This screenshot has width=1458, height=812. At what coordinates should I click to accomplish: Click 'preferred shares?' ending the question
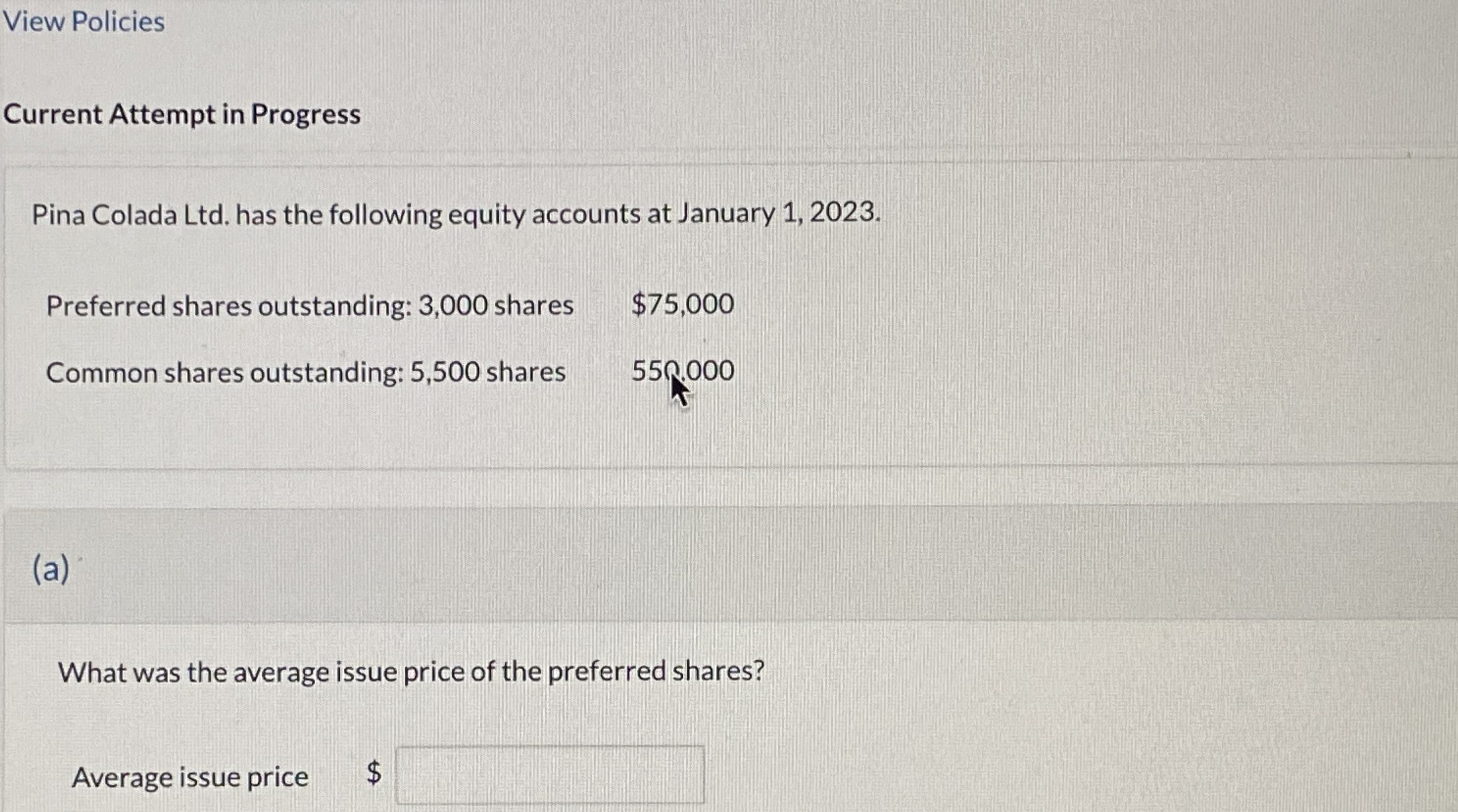click(x=656, y=672)
